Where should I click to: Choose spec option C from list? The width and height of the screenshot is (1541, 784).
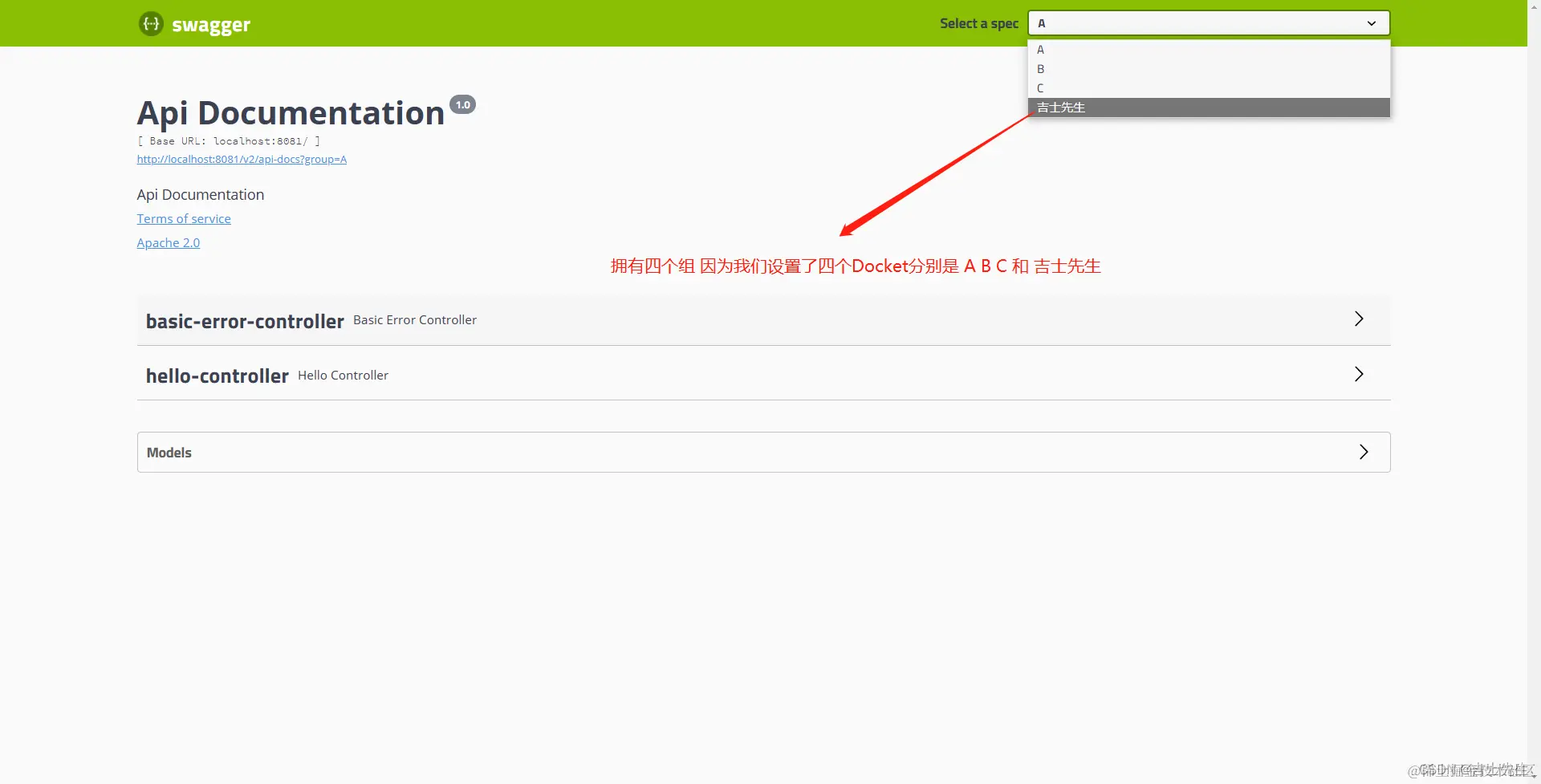pyautogui.click(x=1209, y=88)
